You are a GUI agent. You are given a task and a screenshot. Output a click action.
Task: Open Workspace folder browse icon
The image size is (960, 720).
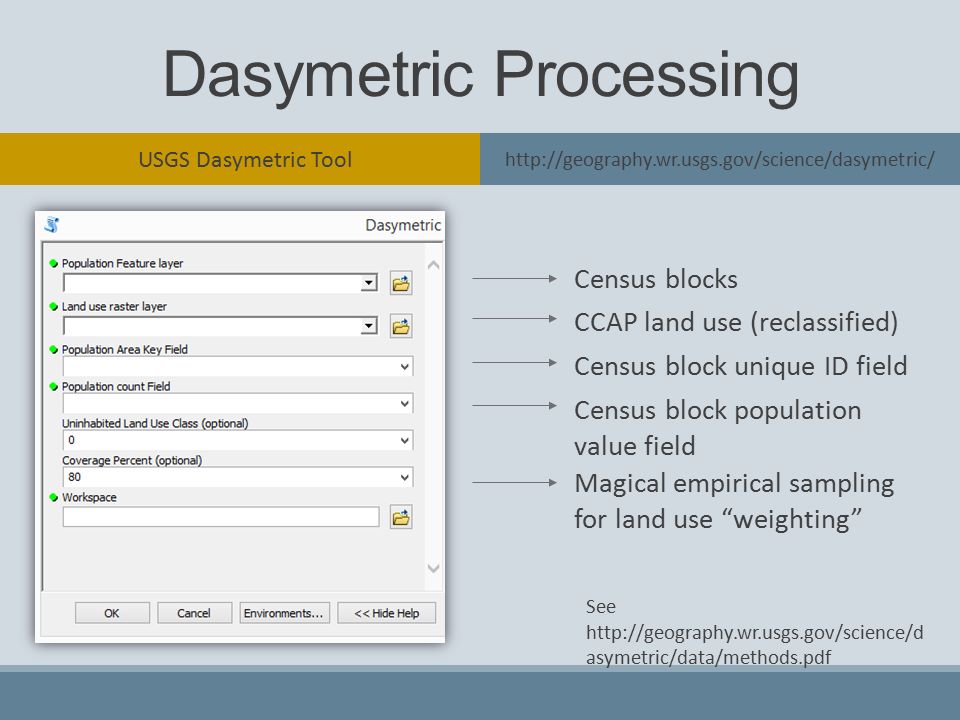(401, 517)
